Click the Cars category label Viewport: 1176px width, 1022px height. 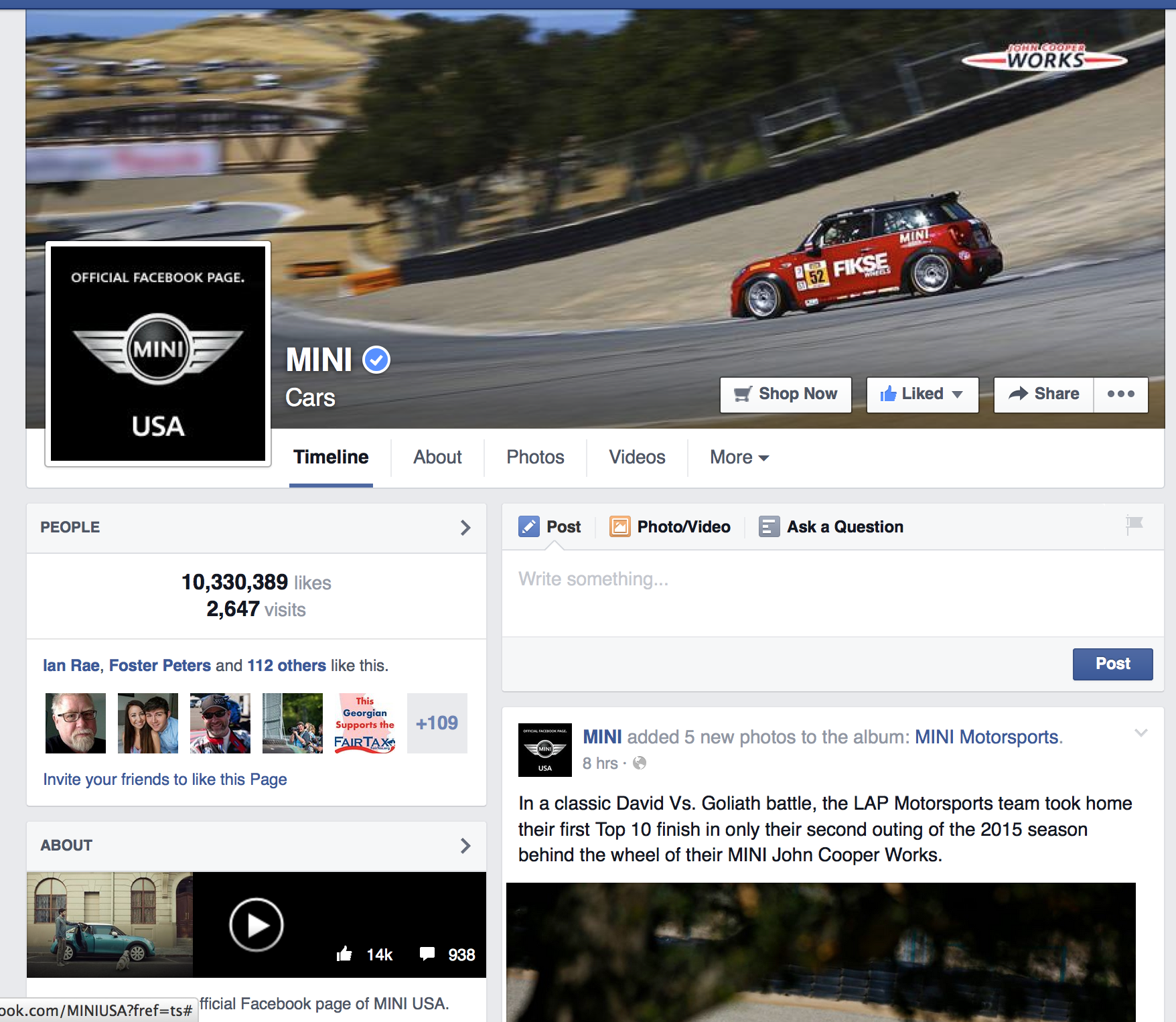[x=310, y=398]
